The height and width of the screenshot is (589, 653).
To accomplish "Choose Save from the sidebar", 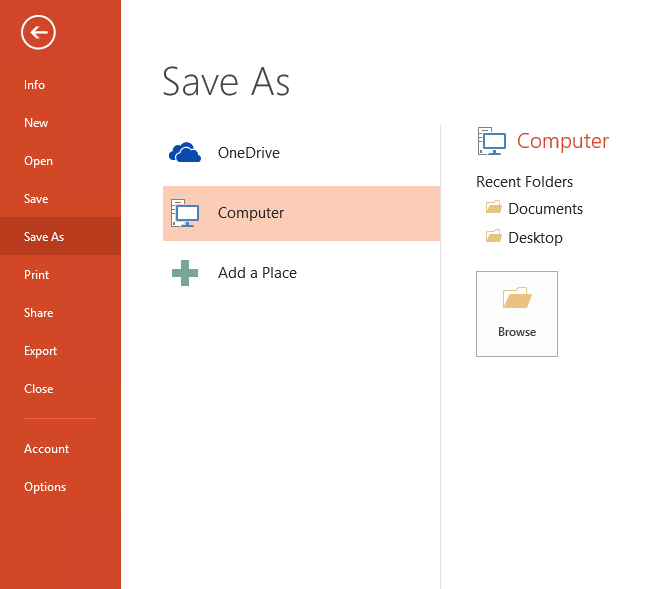I will pos(36,199).
